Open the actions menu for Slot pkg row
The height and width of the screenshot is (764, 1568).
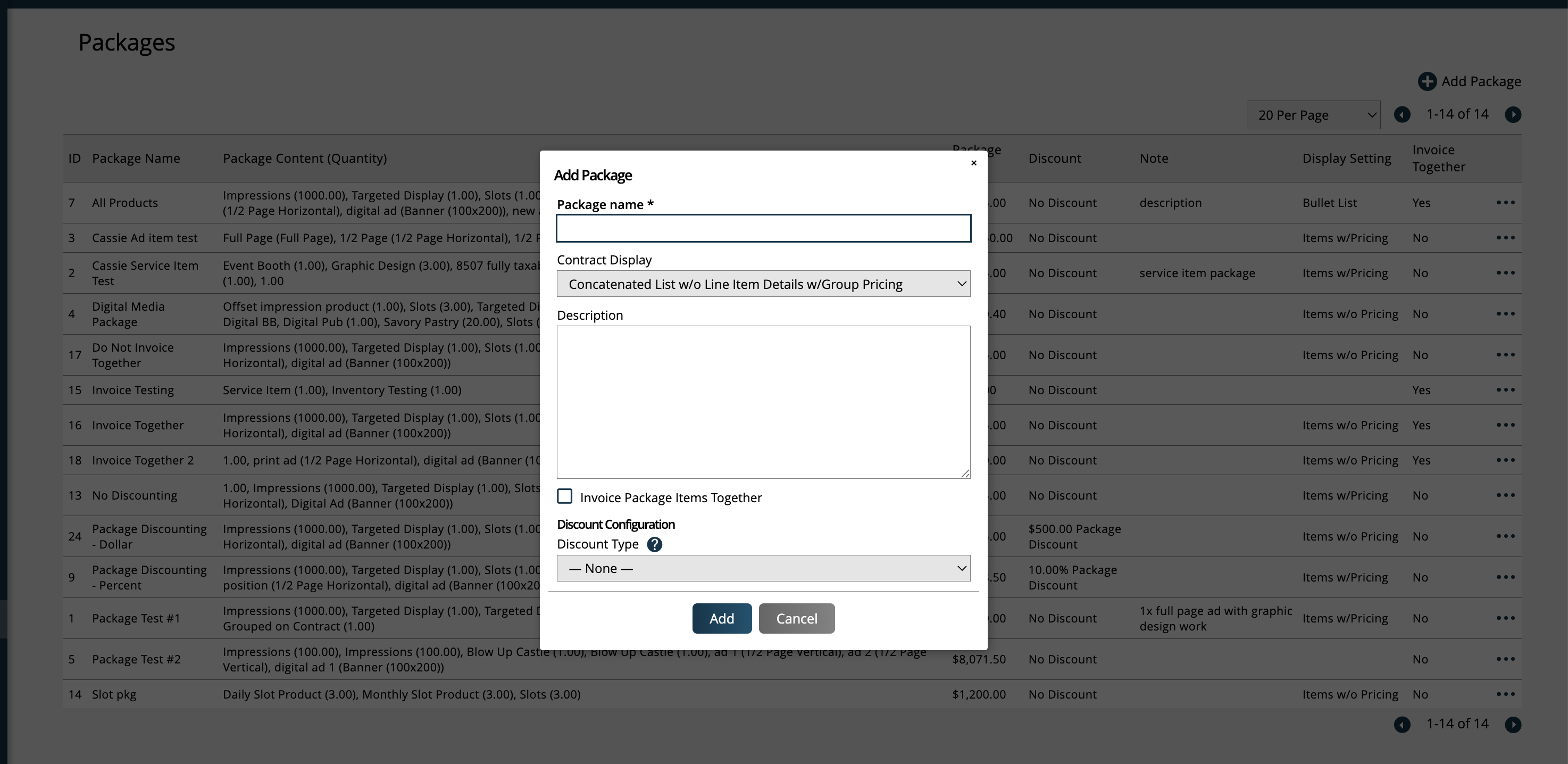coord(1506,694)
